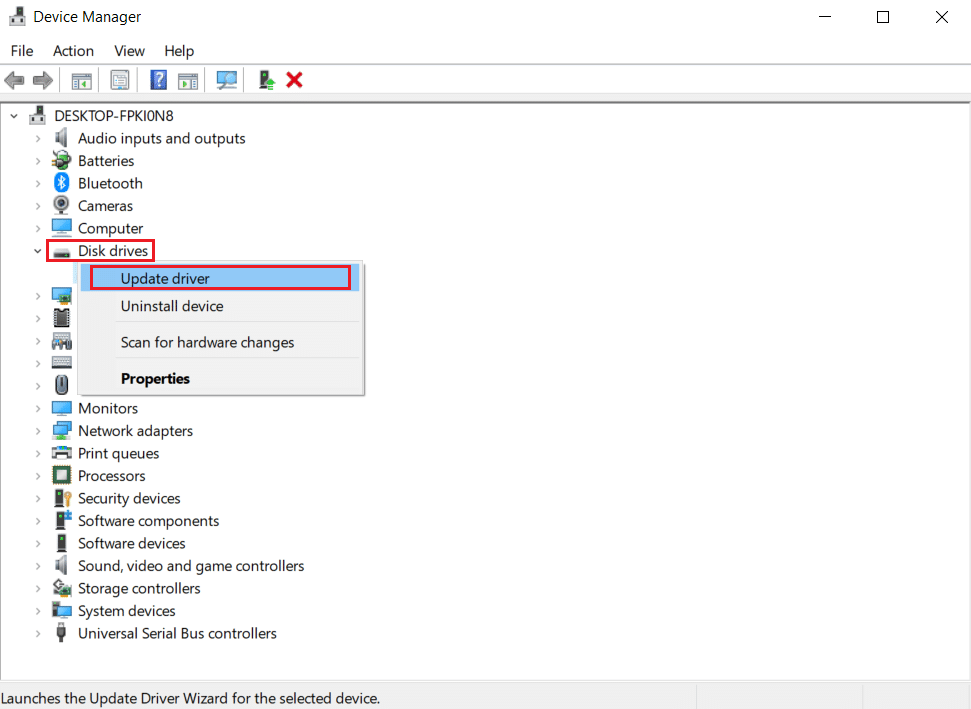
Task: Click the DESKTOP-FPKI0N8 computer icon
Action: [38, 115]
